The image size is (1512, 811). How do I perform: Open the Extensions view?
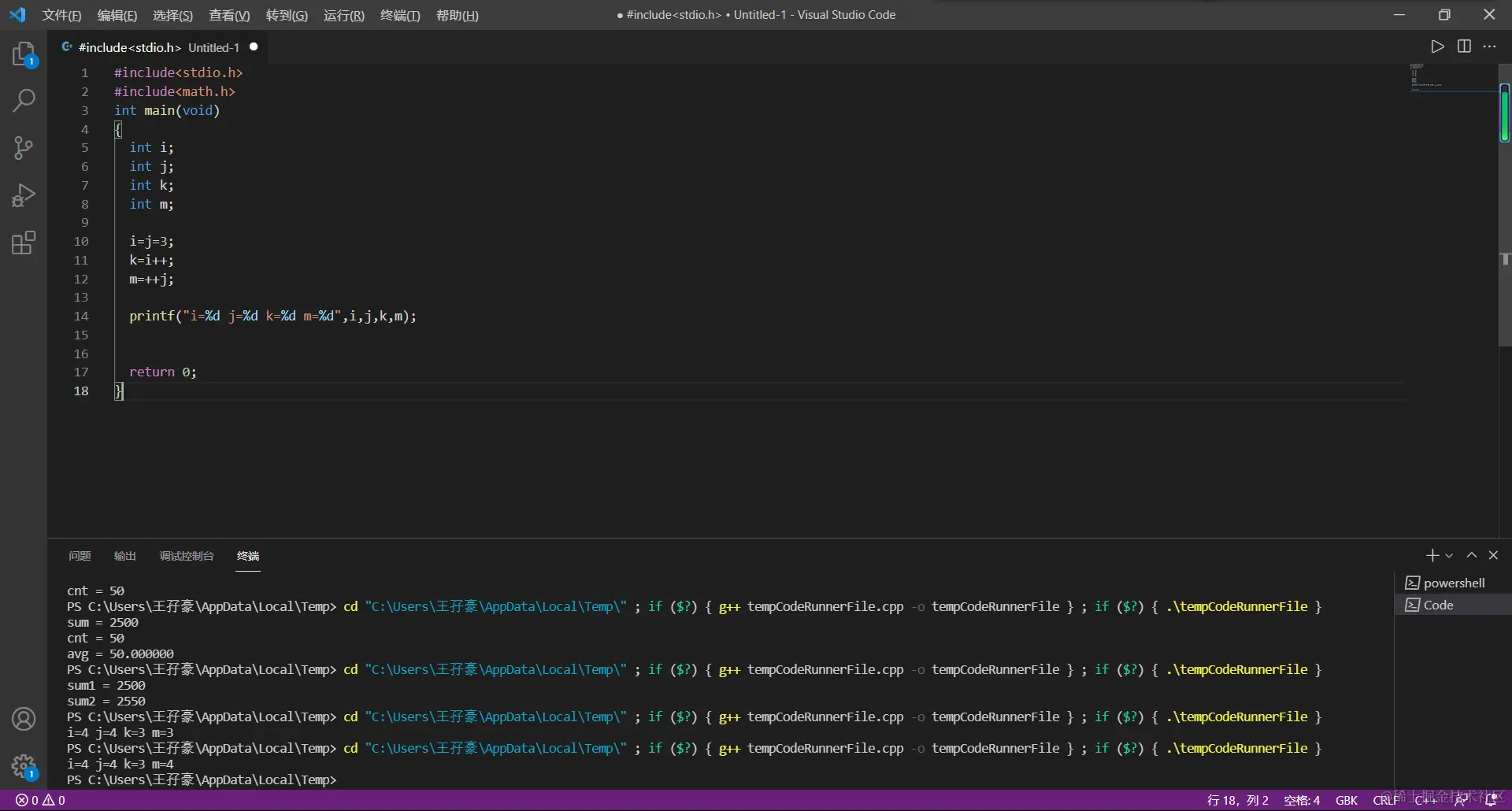[24, 243]
